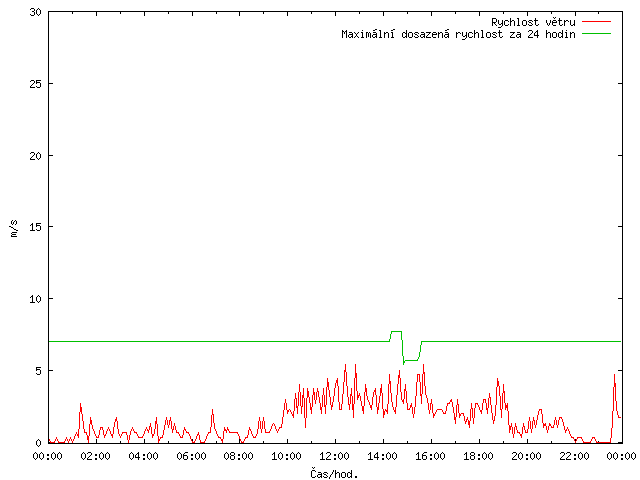640x480 pixels.
Task: Click the 'm/s' y-axis unit label
Action: tap(14, 228)
